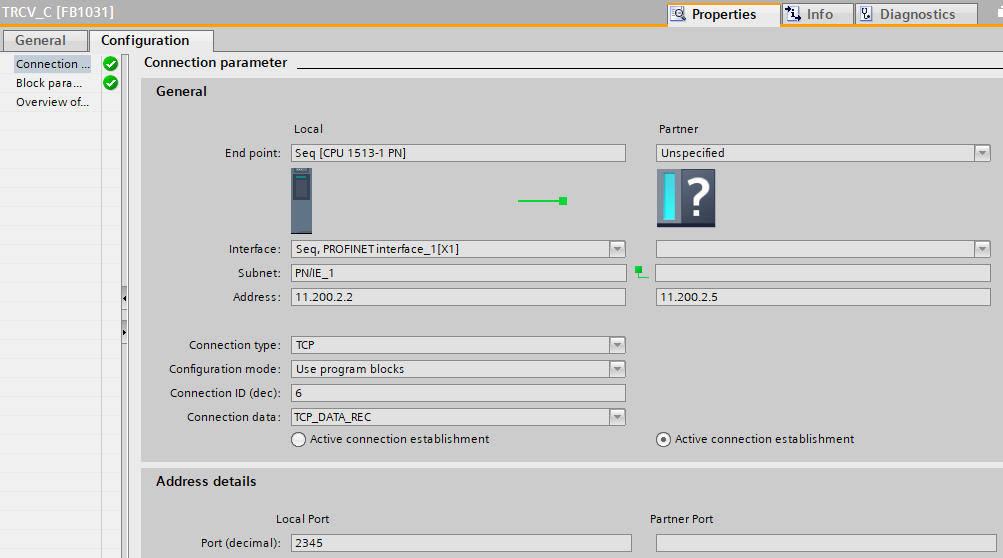Image resolution: width=1003 pixels, height=558 pixels.
Task: Click the partner address field 11.200.2.5
Action: coord(822,297)
